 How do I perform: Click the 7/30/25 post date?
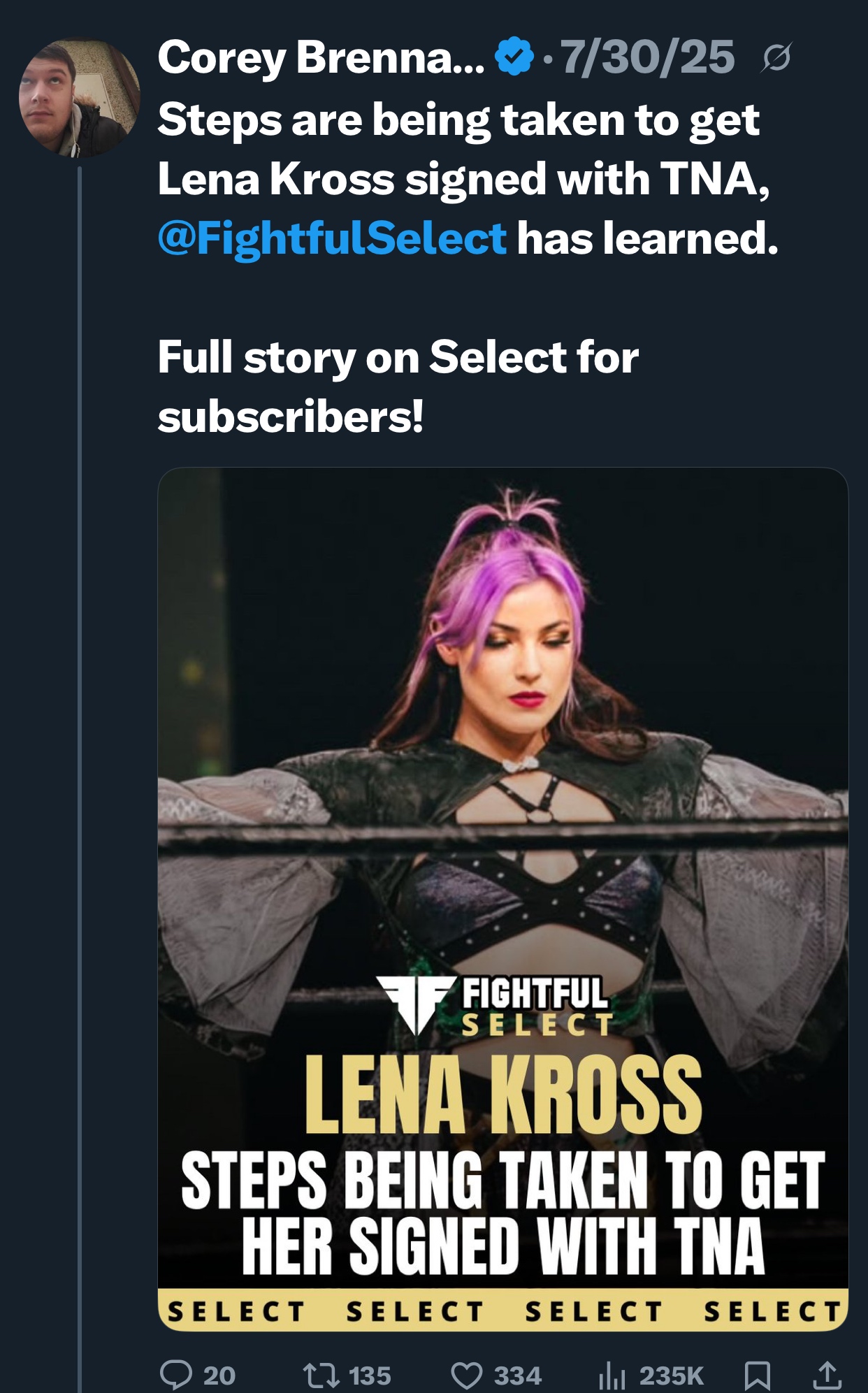click(647, 57)
